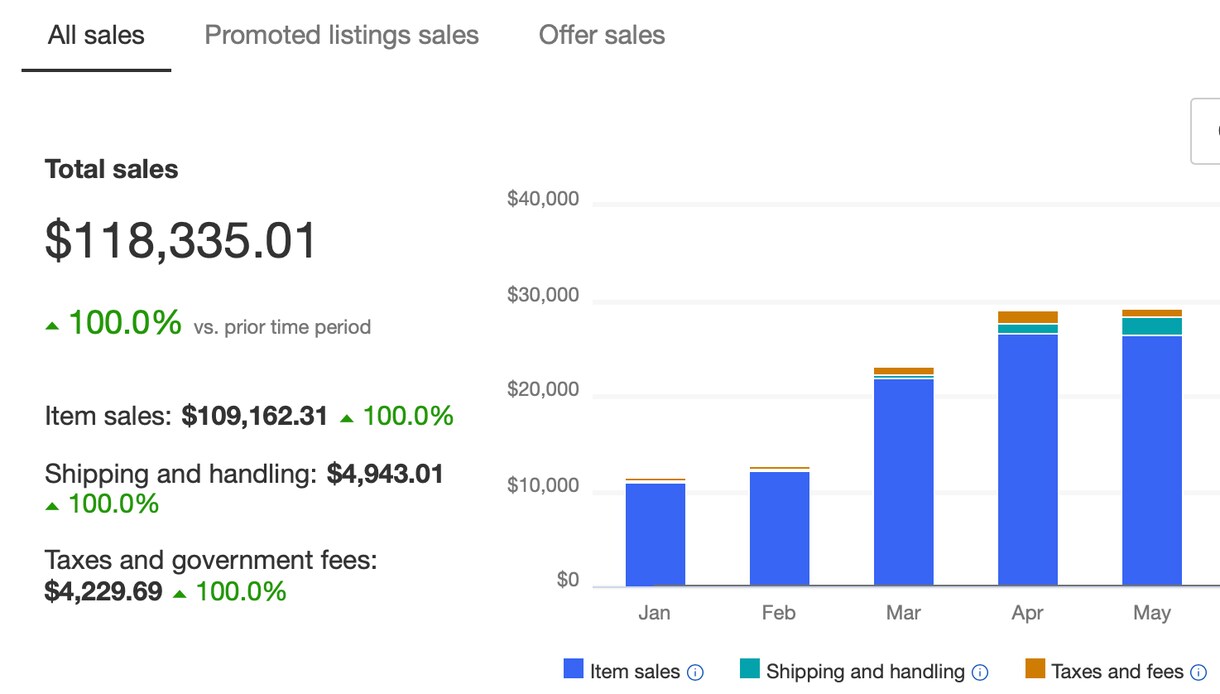
Task: Select the Apr bar in chart
Action: coord(1027,449)
